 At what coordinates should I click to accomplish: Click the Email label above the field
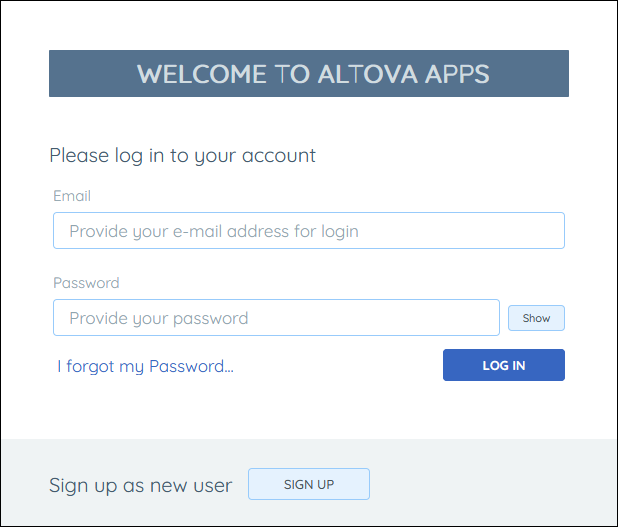point(72,196)
